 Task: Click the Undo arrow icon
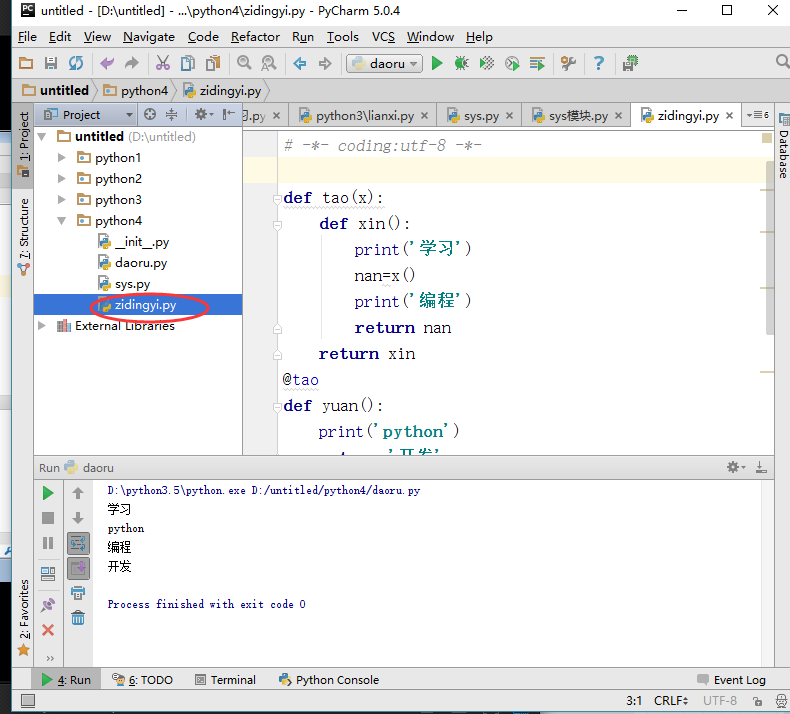click(x=107, y=63)
